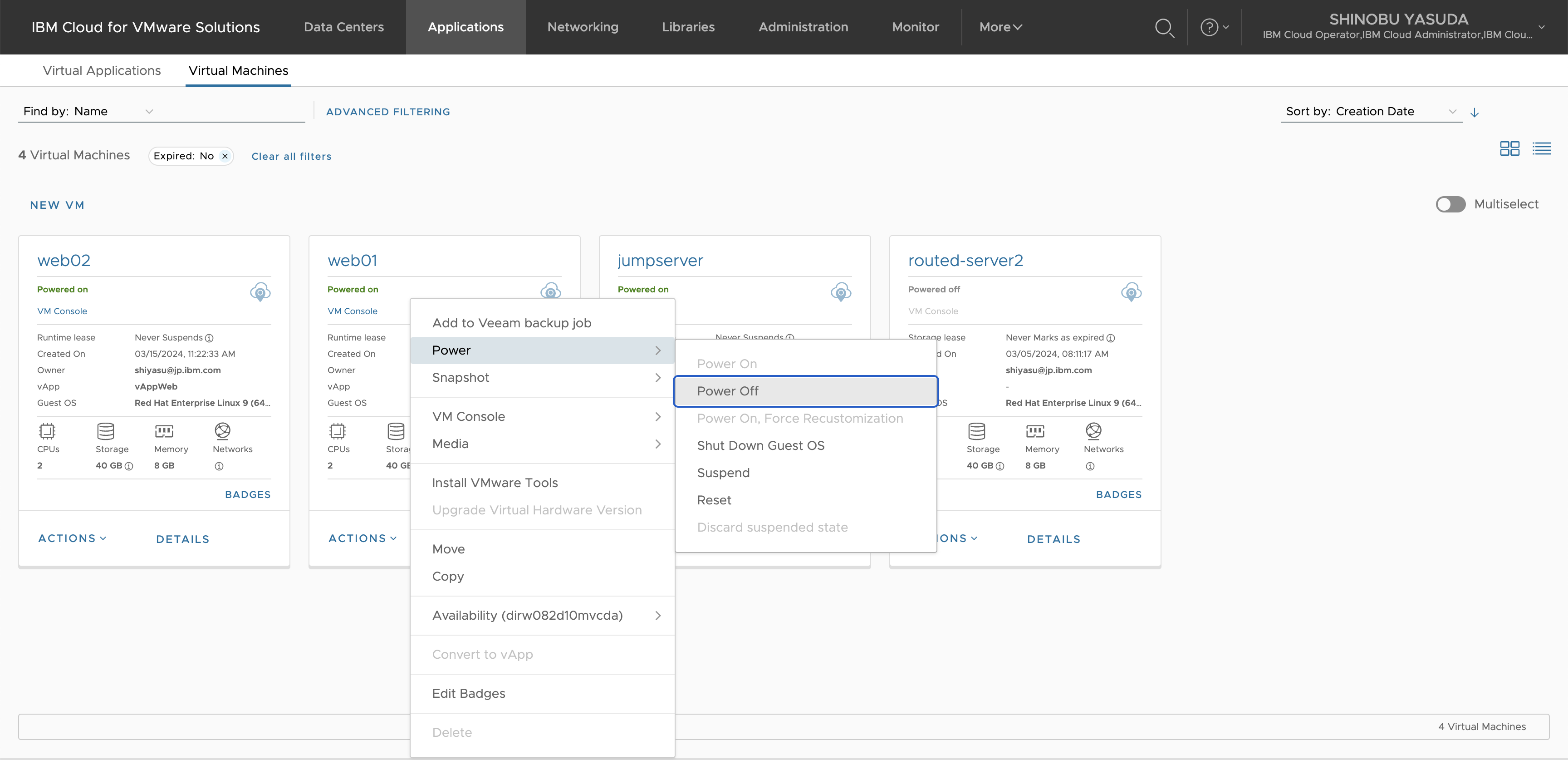The height and width of the screenshot is (760, 1568).
Task: Select Install VMware Tools
Action: coord(542,483)
